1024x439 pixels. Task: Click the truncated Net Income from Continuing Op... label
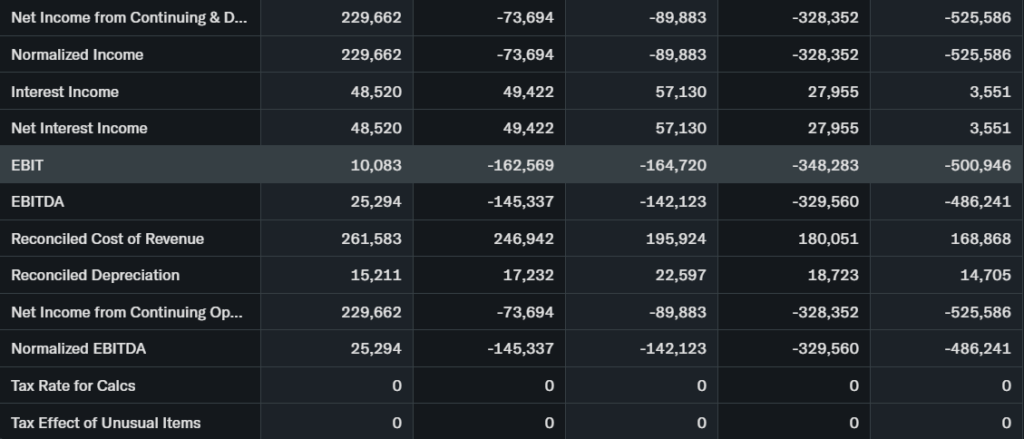tap(126, 312)
